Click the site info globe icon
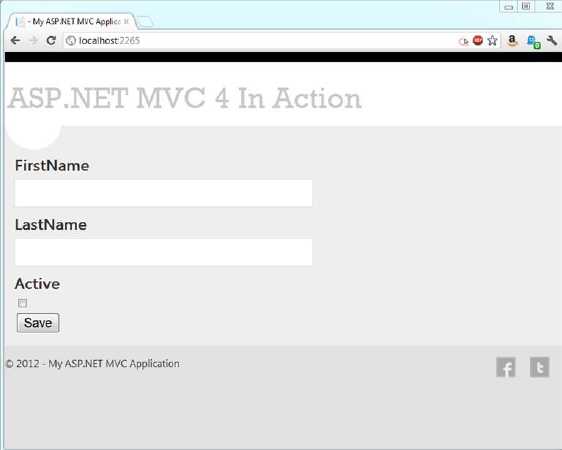This screenshot has width=562, height=450. pos(71,41)
